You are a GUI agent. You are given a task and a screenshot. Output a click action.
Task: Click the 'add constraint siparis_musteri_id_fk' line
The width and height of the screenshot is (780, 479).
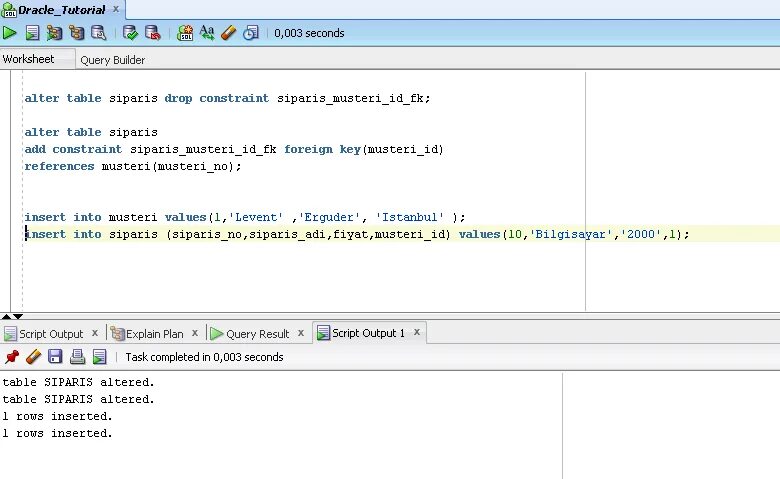pyautogui.click(x=234, y=149)
